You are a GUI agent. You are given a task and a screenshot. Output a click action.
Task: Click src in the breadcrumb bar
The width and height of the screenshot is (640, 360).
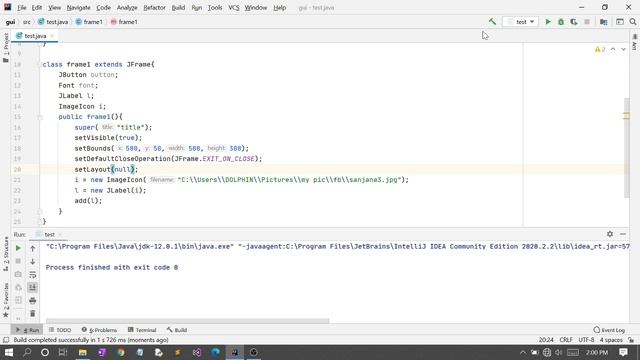tap(27, 22)
